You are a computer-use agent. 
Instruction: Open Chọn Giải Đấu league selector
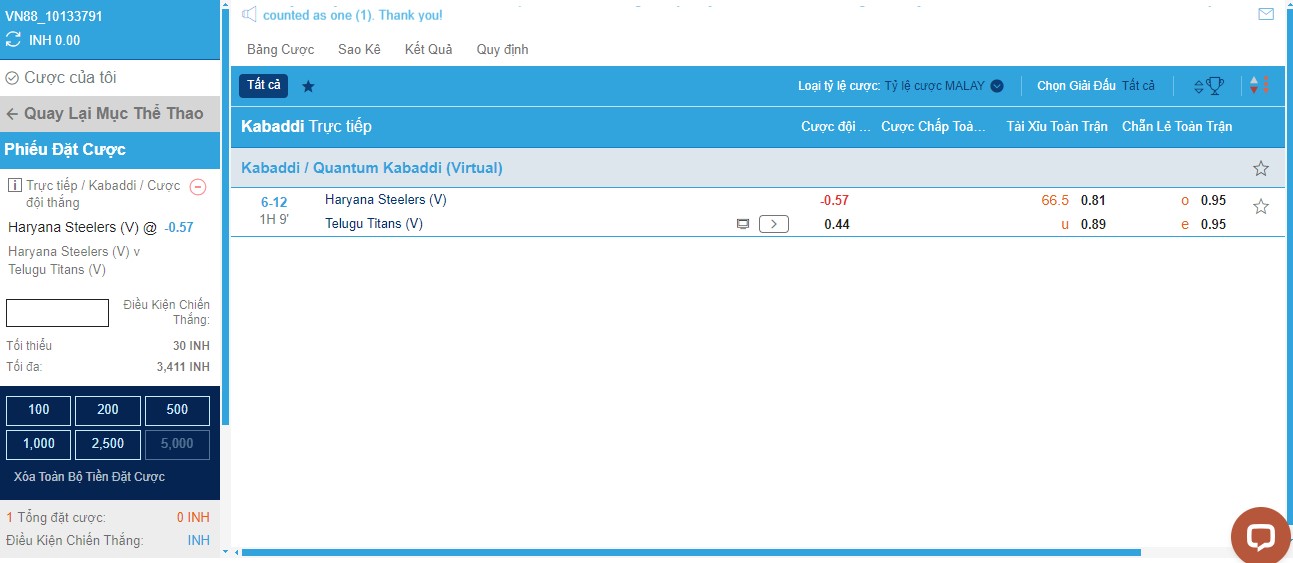(x=1096, y=86)
